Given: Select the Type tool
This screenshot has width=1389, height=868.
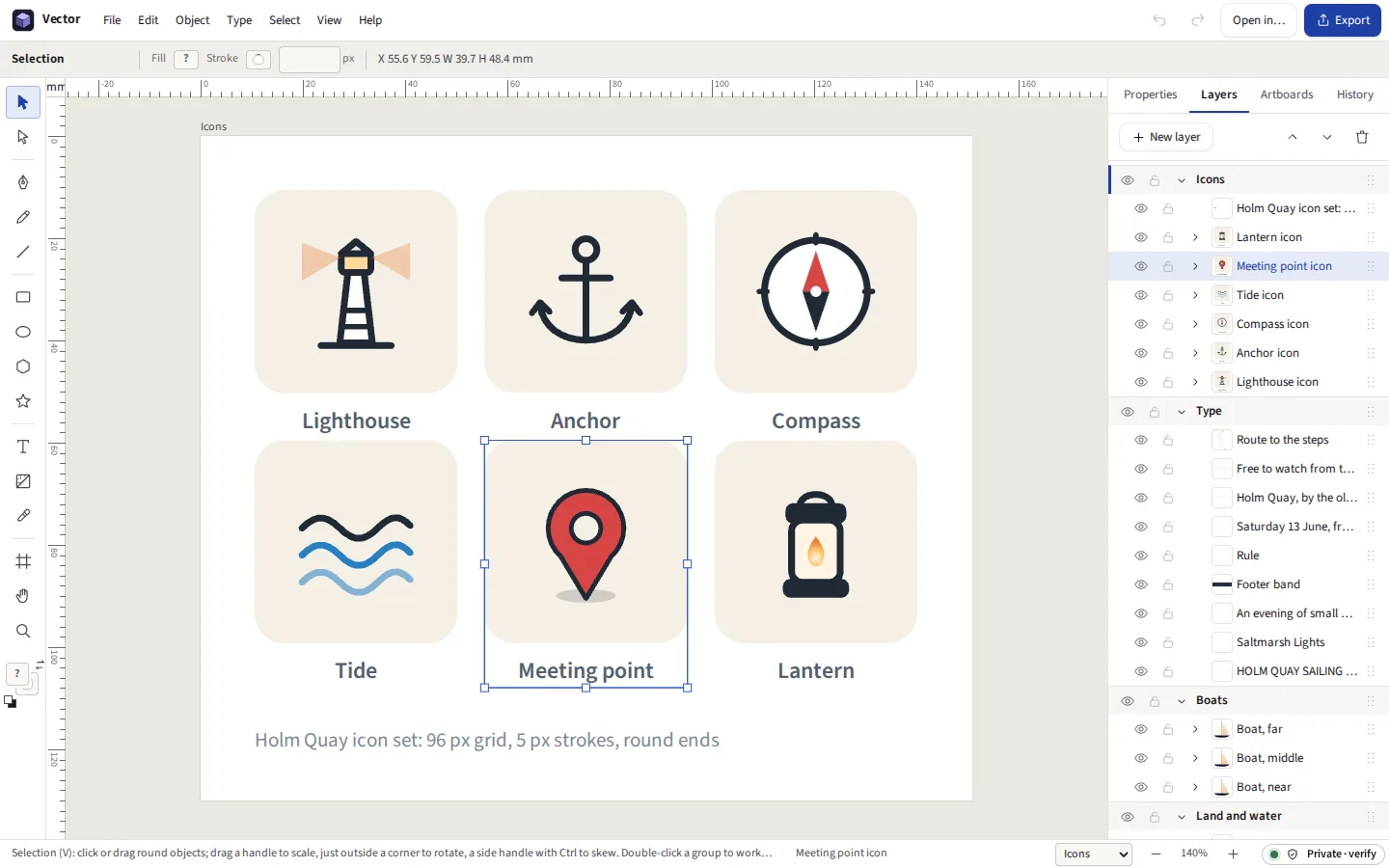Looking at the screenshot, I should click(23, 447).
